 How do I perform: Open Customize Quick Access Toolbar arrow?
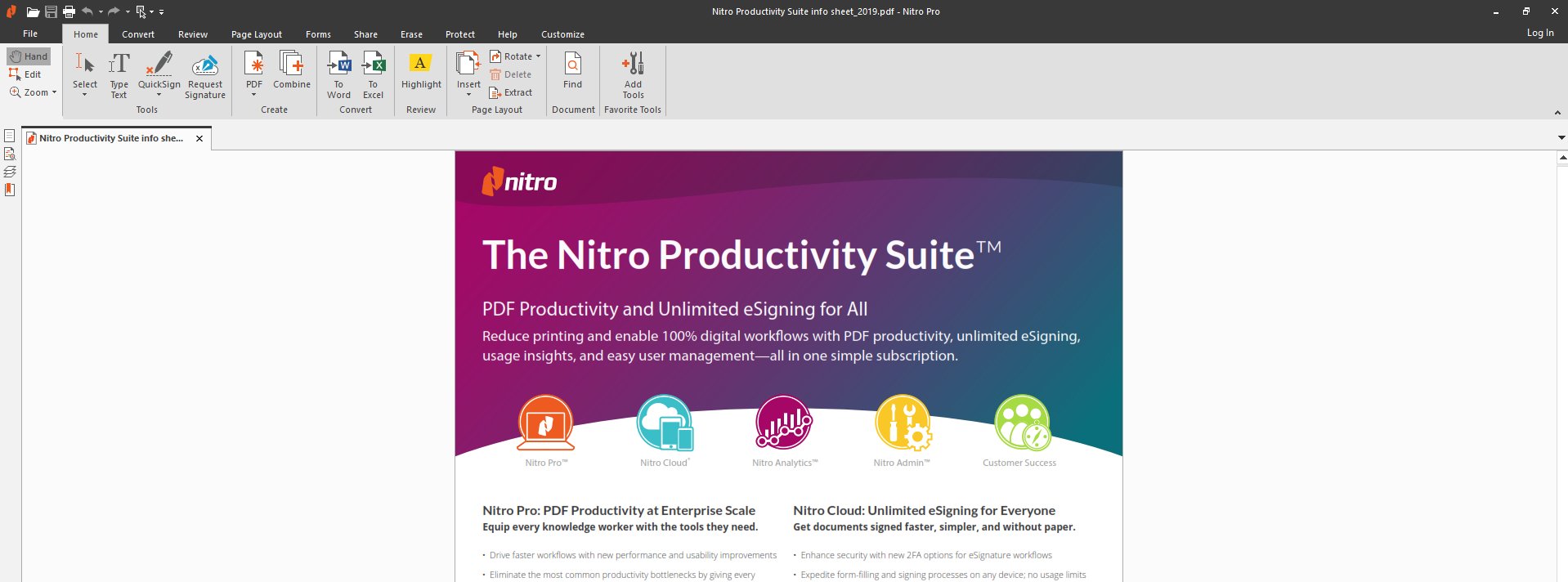click(161, 12)
